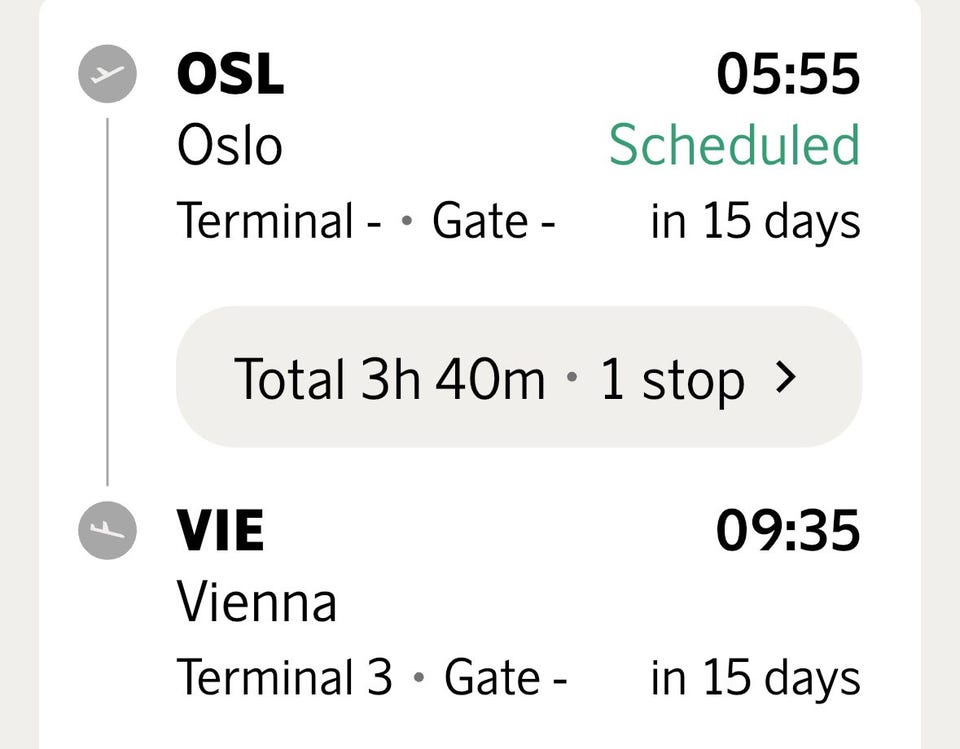This screenshot has width=960, height=749.
Task: Click the 1 stop text in pill
Action: [x=672, y=380]
